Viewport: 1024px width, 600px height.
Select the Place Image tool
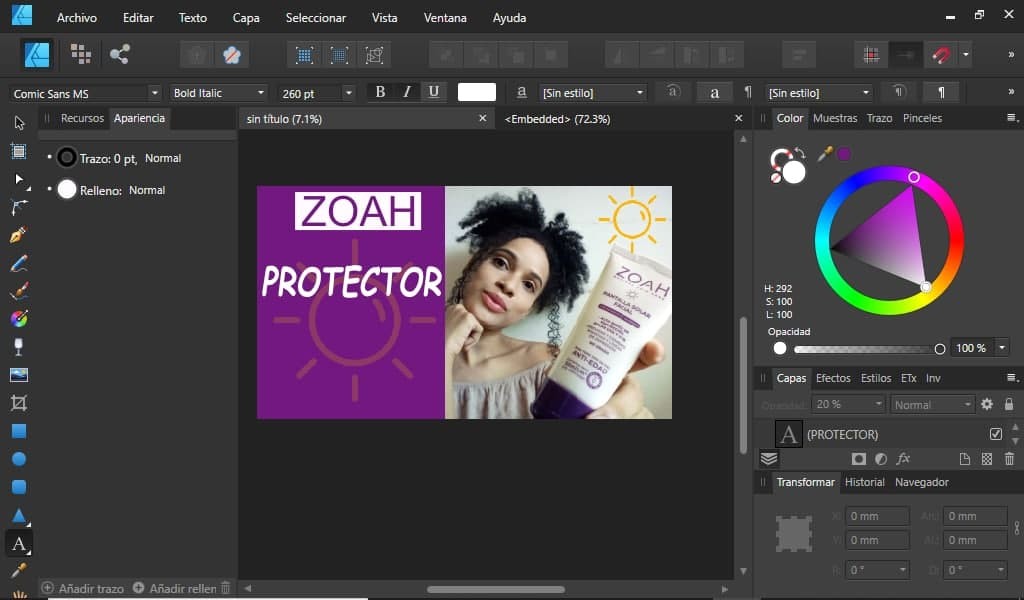[19, 375]
